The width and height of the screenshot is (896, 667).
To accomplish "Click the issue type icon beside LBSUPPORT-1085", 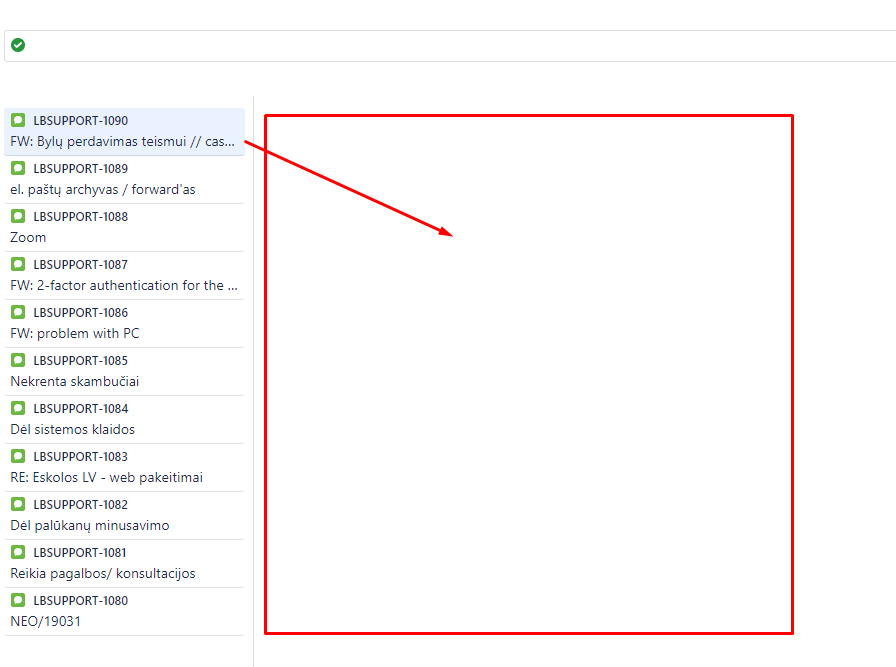I will point(17,360).
